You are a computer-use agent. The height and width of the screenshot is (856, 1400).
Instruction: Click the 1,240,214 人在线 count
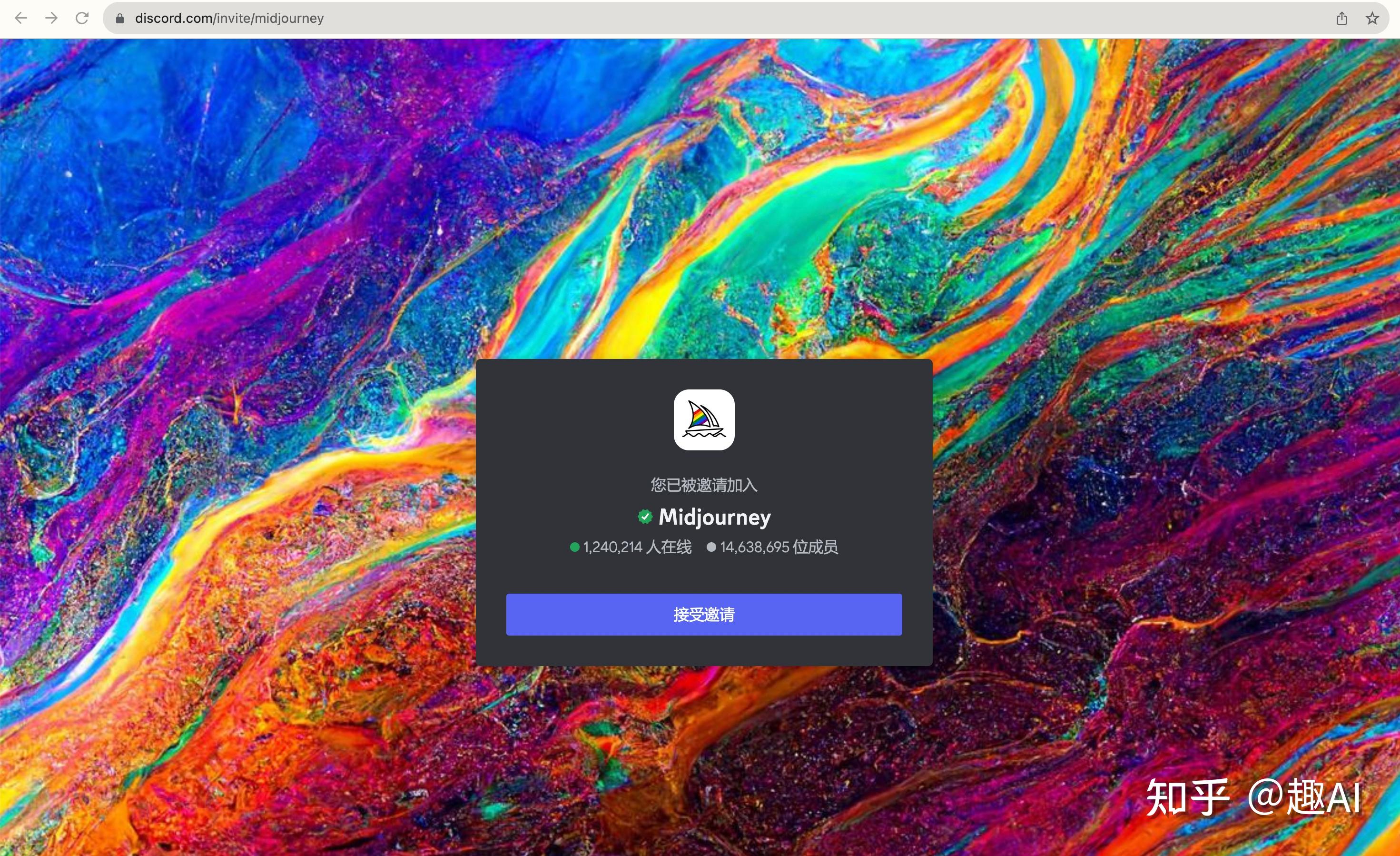point(637,547)
